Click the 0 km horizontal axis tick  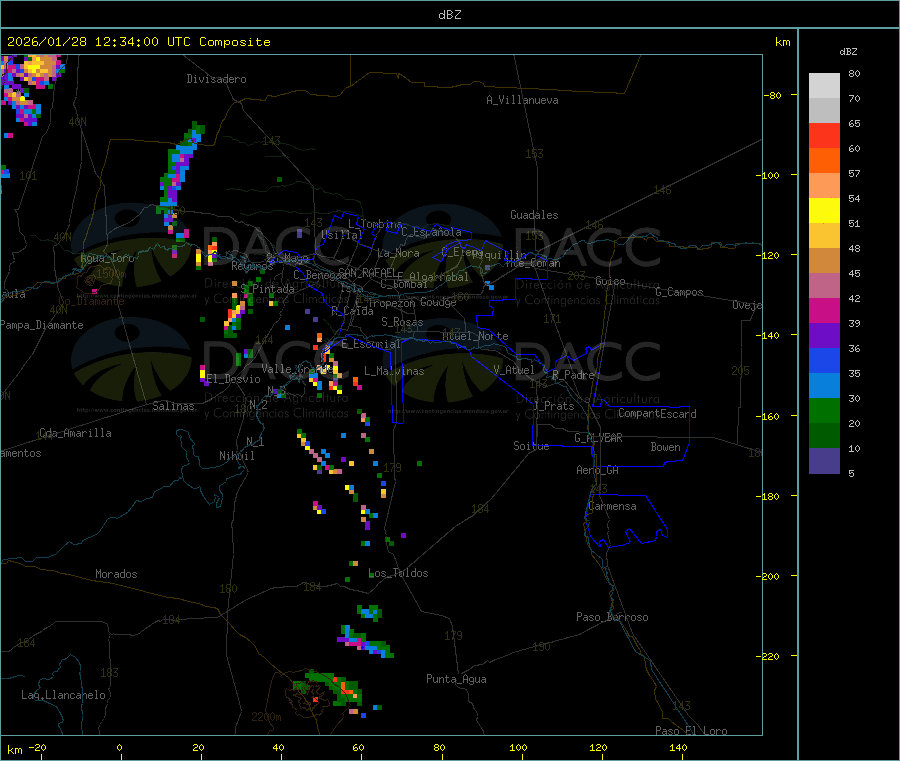point(119,747)
